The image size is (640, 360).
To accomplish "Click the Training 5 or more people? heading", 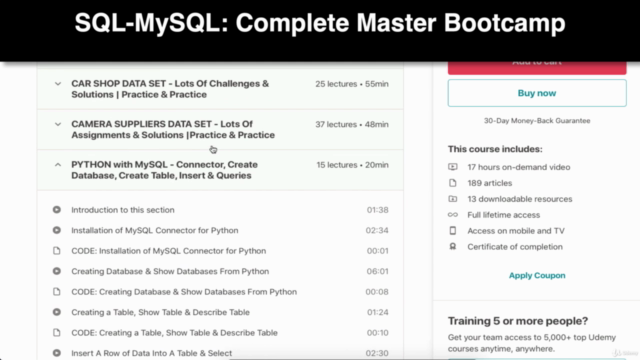I will point(518,321).
